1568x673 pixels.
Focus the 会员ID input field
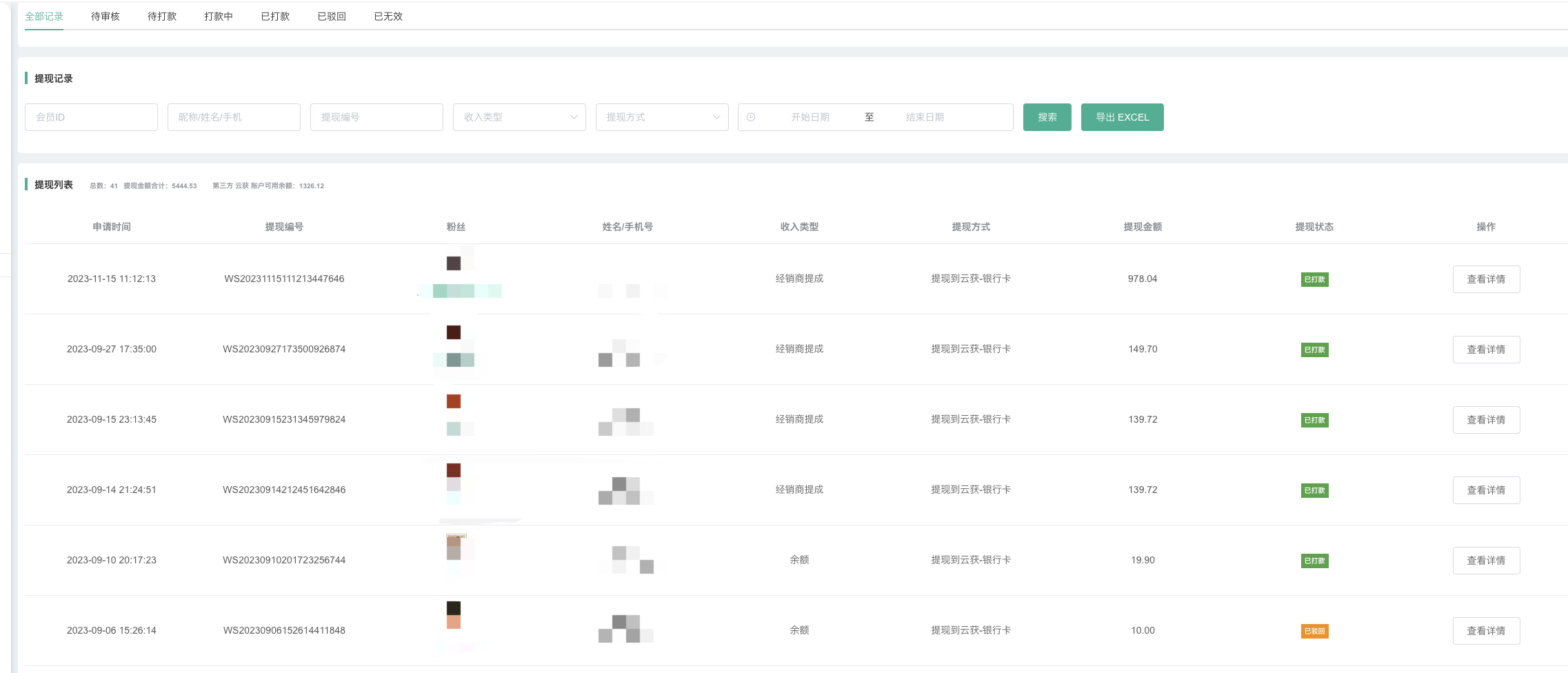point(91,117)
